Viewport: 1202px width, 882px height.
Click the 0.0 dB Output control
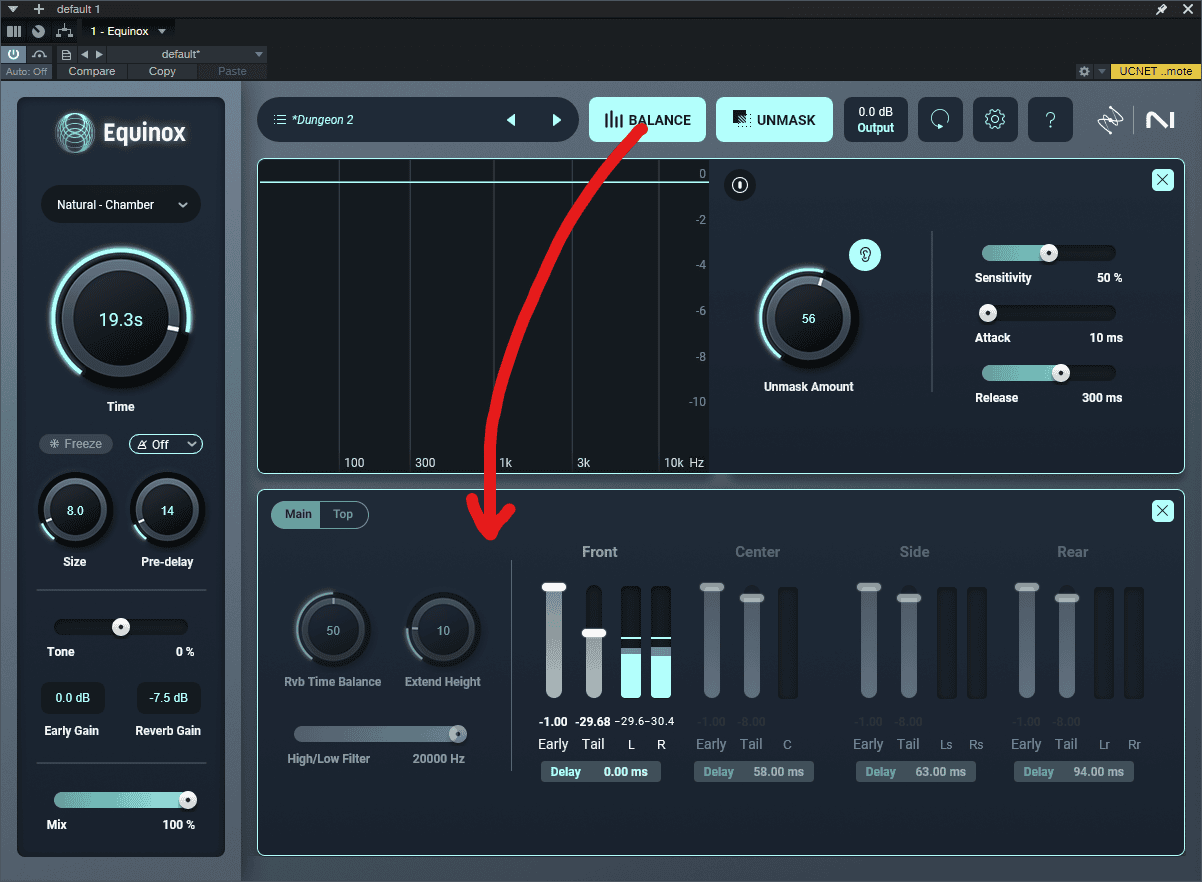[x=875, y=120]
